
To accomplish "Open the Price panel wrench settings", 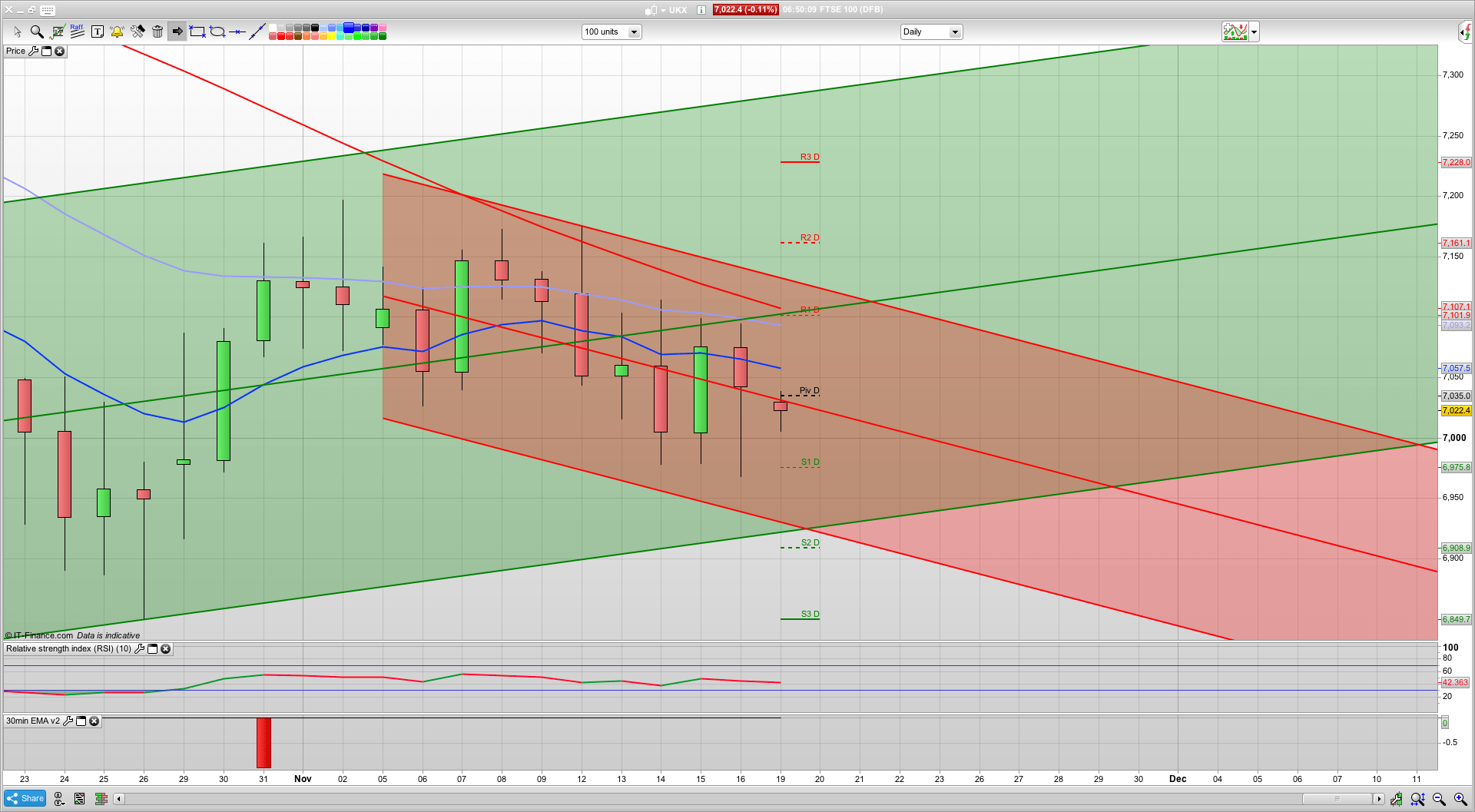I will pyautogui.click(x=35, y=51).
